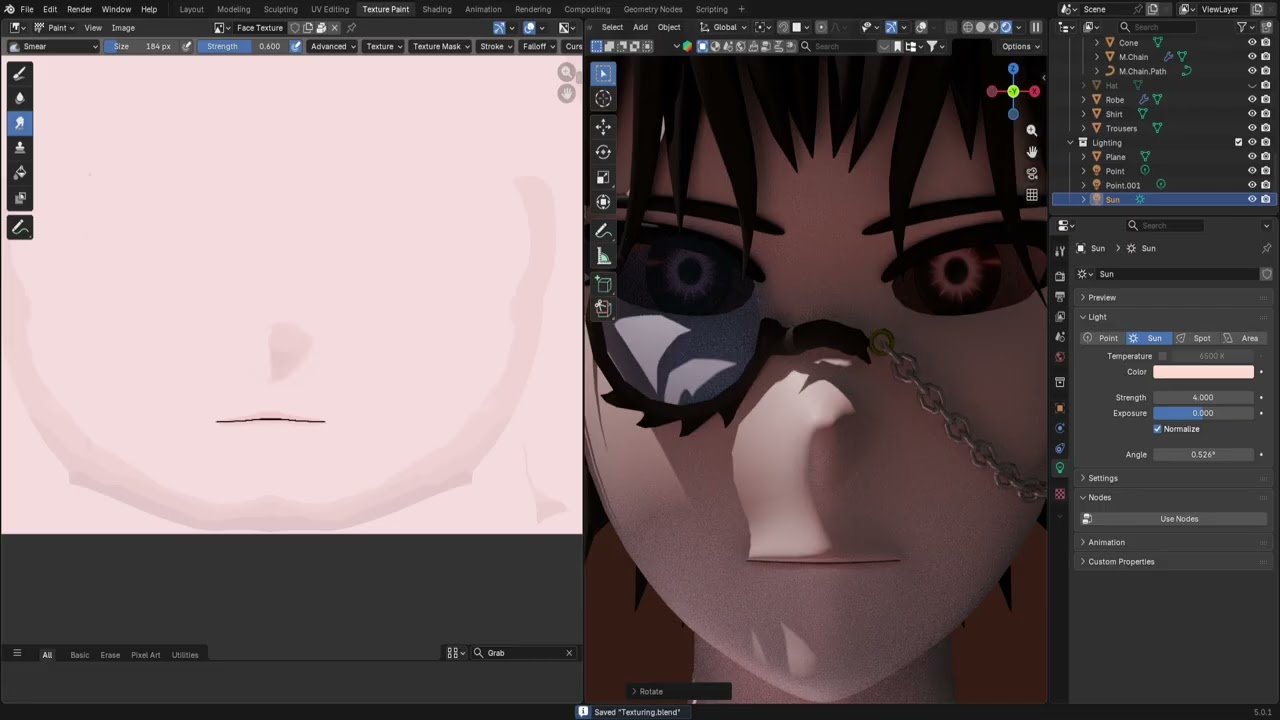Image resolution: width=1280 pixels, height=720 pixels.
Task: Open the File menu
Action: (27, 9)
